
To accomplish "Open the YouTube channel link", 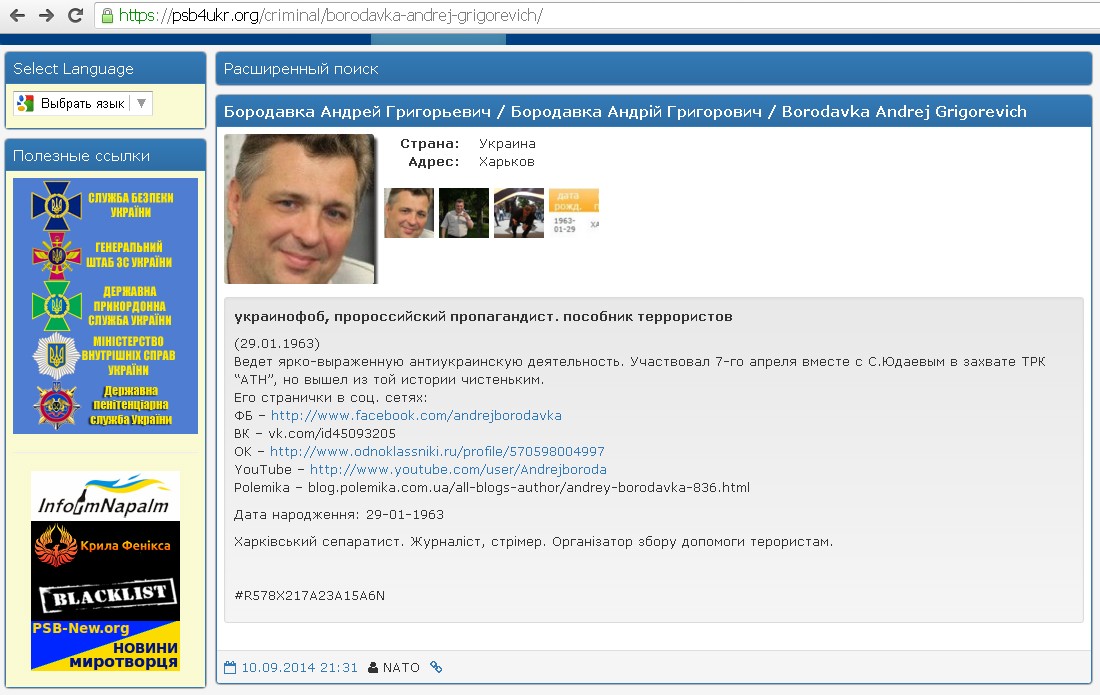I will [x=458, y=469].
